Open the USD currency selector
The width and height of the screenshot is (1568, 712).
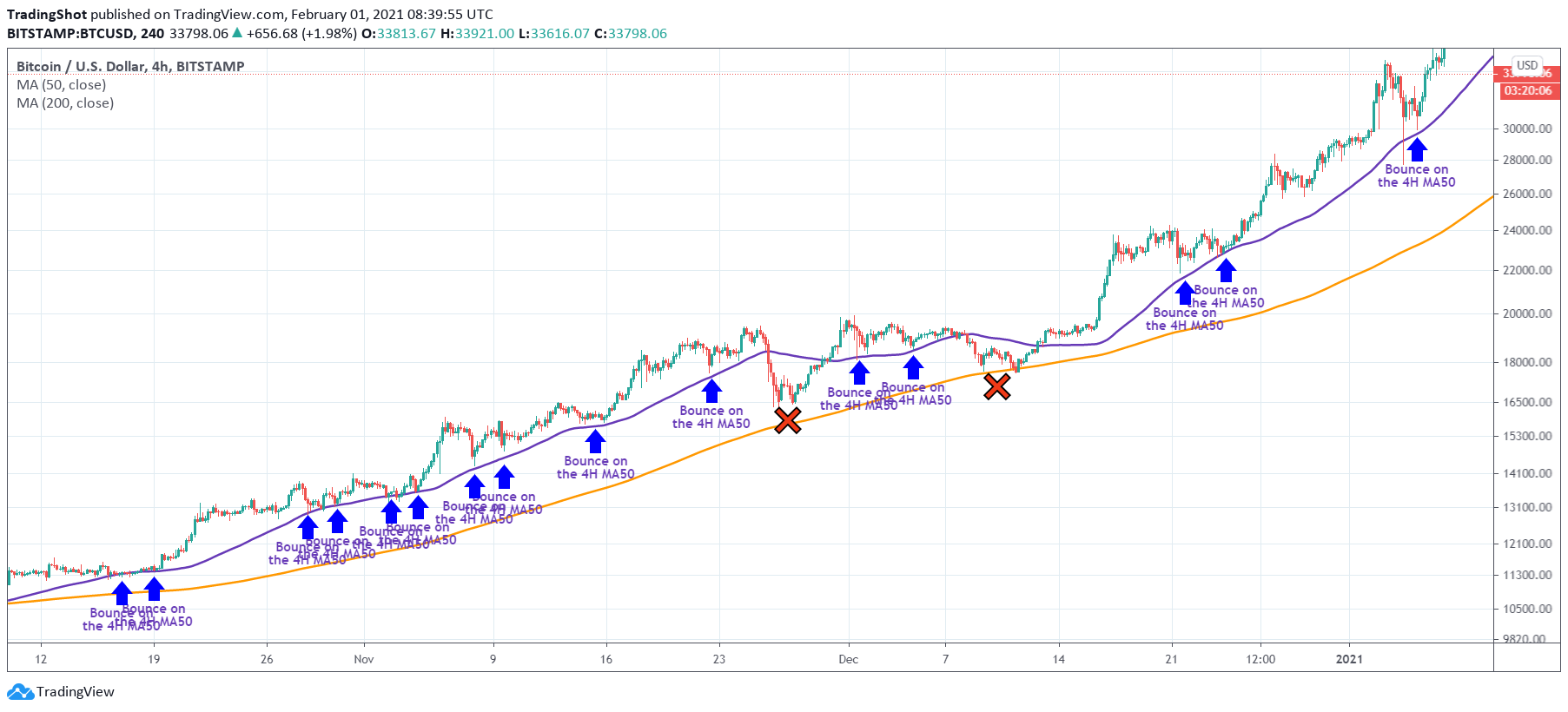tap(1527, 65)
